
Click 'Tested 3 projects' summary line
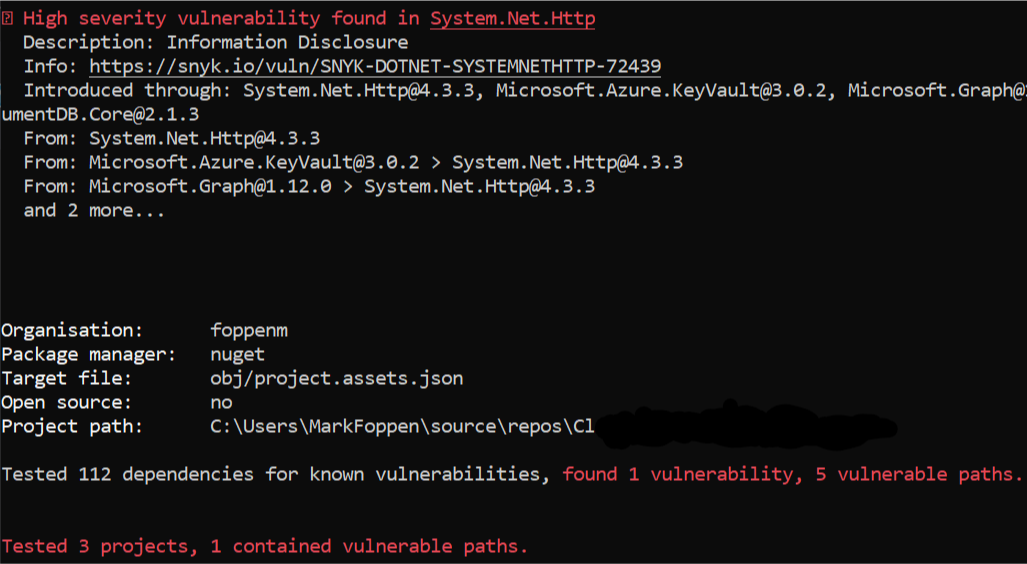[265, 546]
